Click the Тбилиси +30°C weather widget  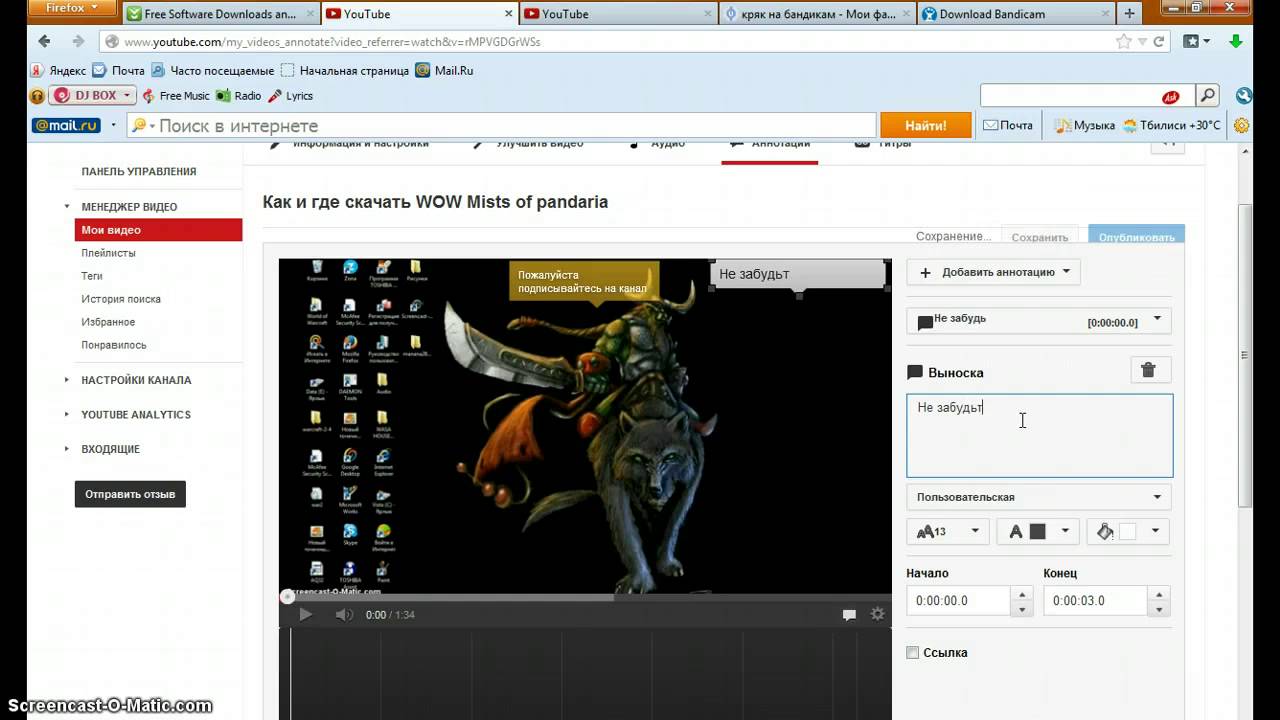pyautogui.click(x=1172, y=126)
